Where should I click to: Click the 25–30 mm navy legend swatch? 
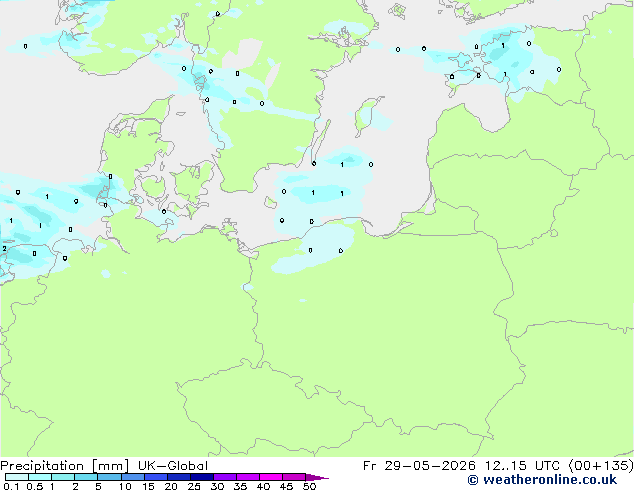[202, 477]
